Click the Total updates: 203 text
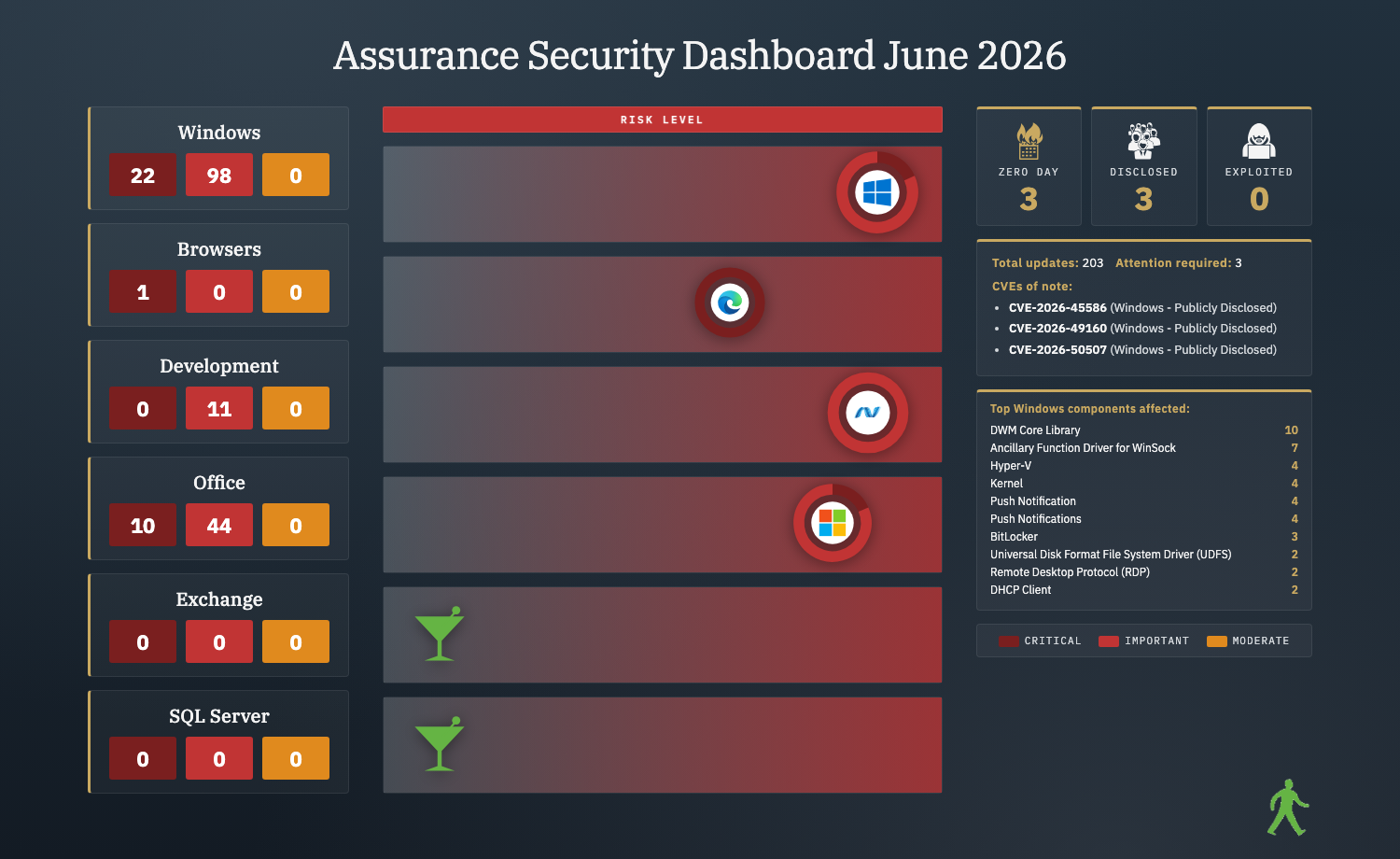Viewport: 1400px width, 859px height. coord(1047,263)
